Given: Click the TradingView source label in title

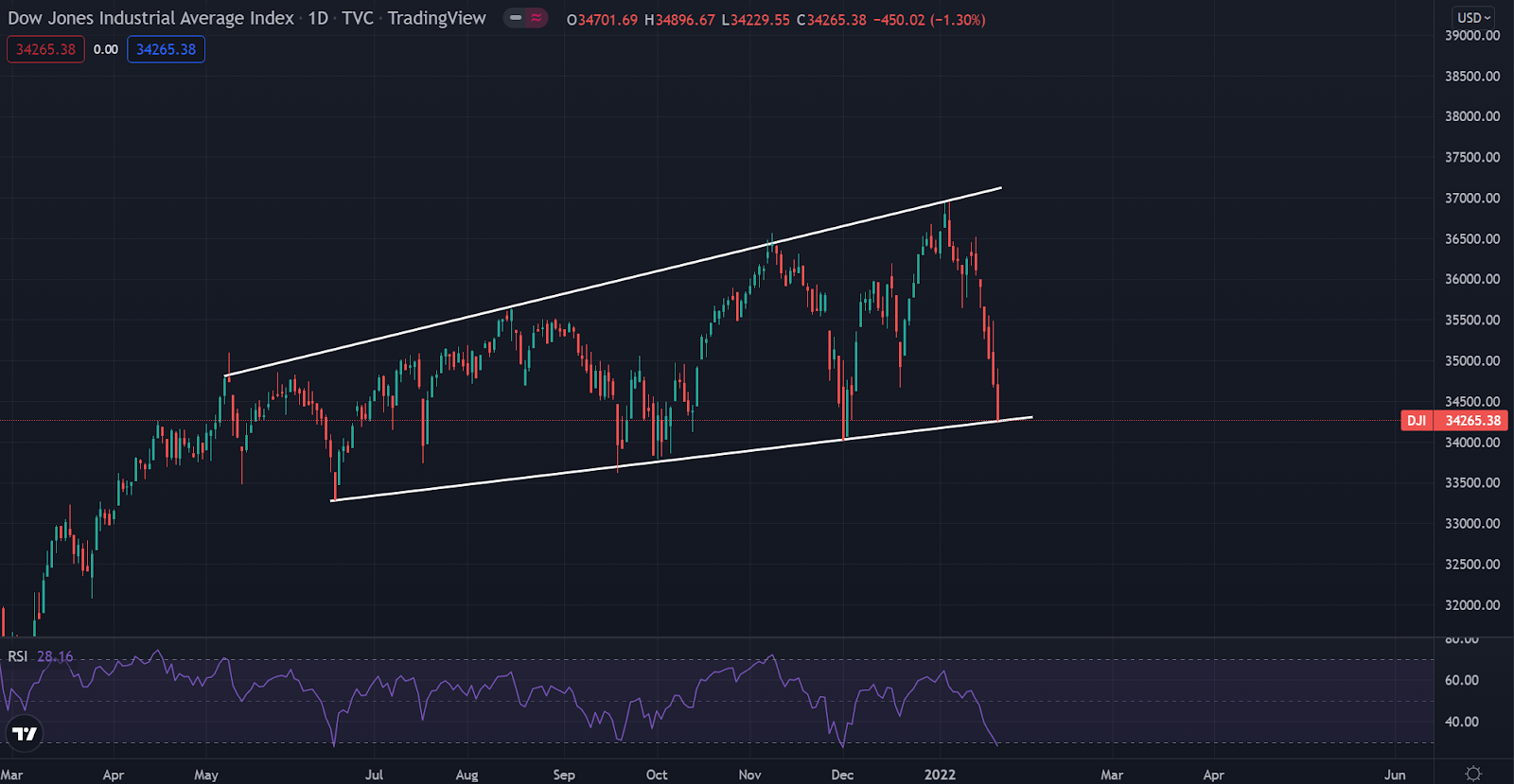Looking at the screenshot, I should click(436, 18).
